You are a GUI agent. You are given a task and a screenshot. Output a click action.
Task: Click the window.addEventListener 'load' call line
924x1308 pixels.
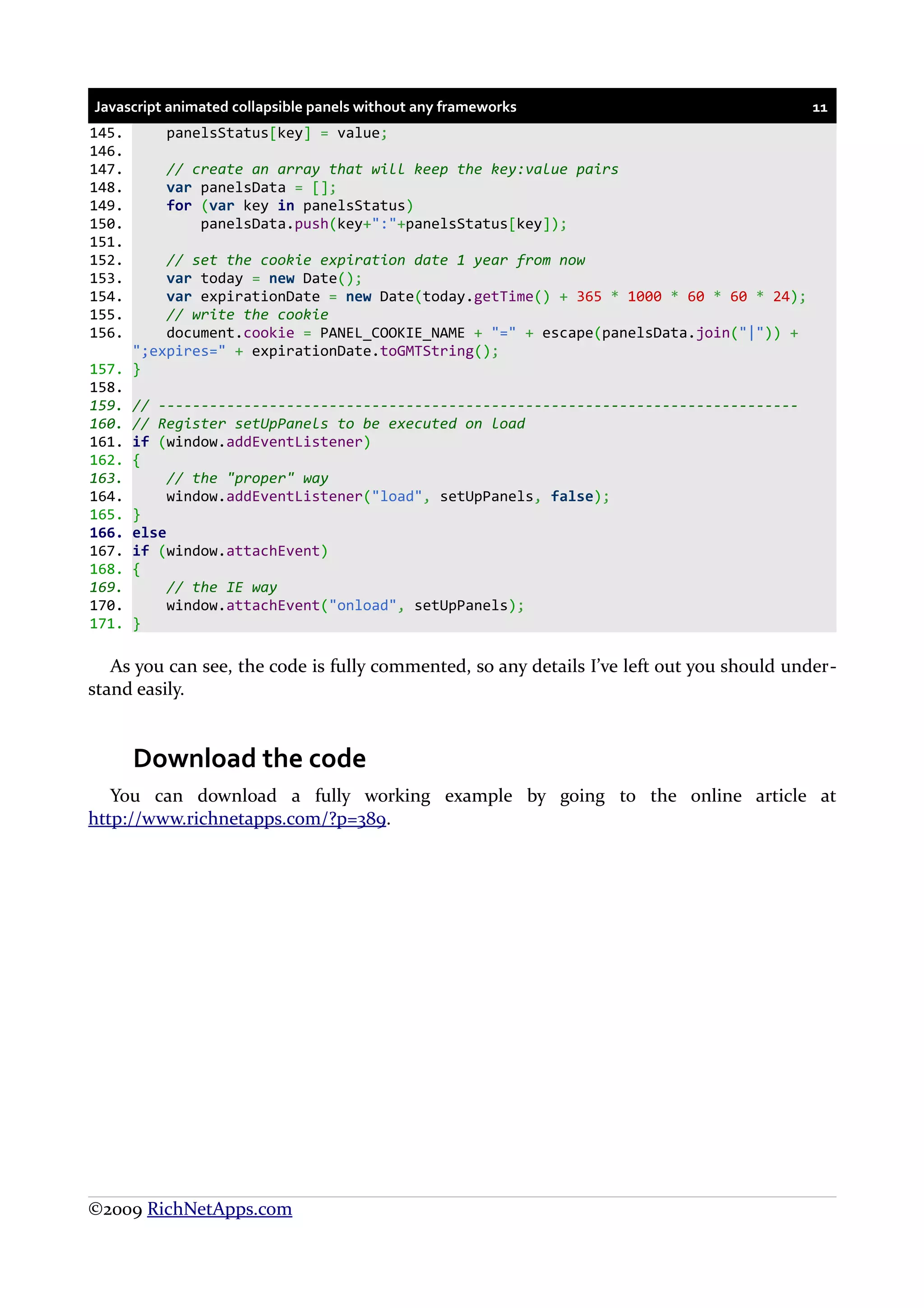point(387,497)
